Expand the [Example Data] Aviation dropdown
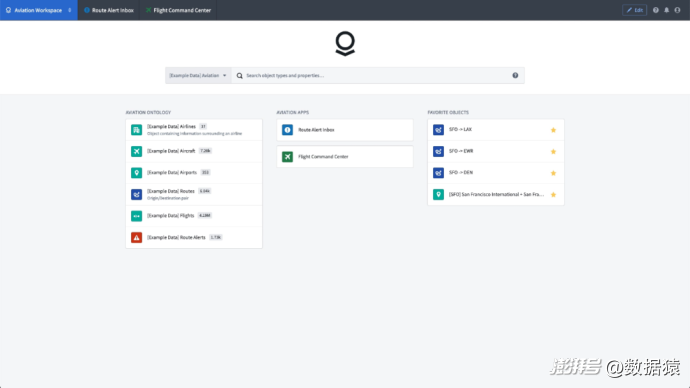This screenshot has width=690, height=388. pyautogui.click(x=198, y=75)
